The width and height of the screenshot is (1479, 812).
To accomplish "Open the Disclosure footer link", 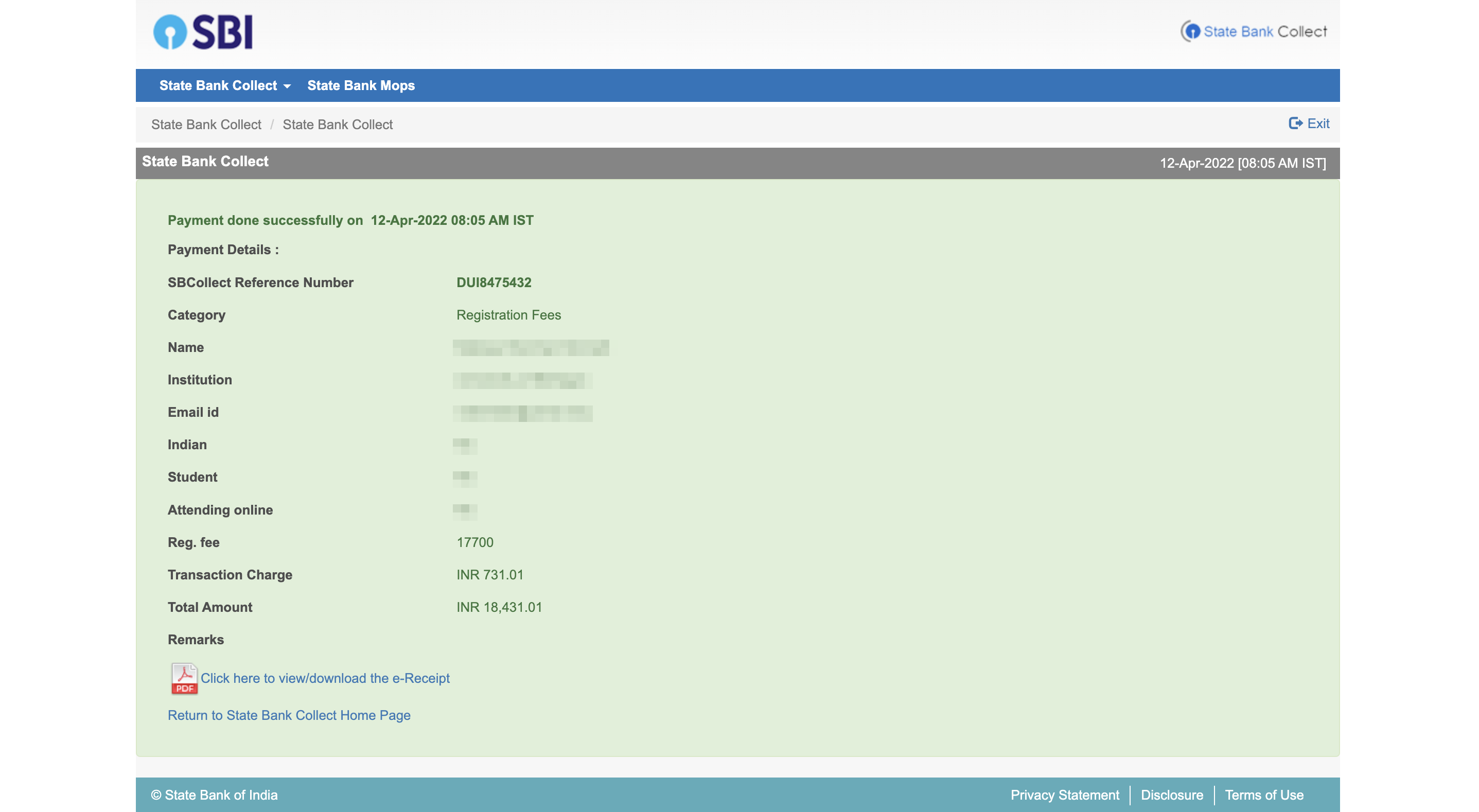I will 1171,795.
